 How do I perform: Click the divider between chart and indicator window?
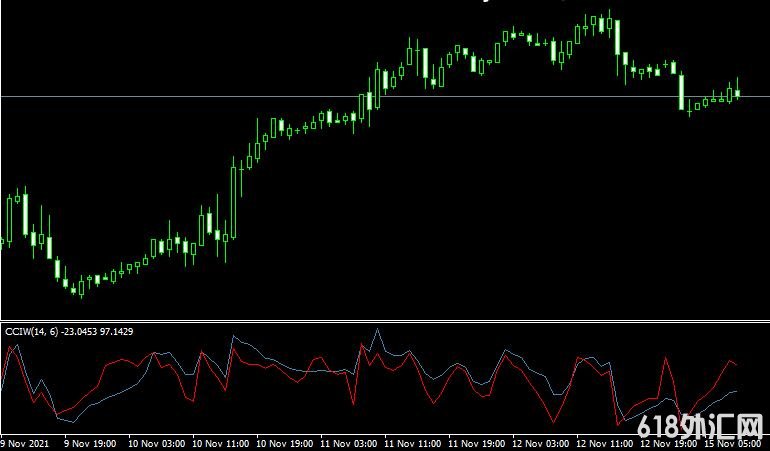[385, 321]
